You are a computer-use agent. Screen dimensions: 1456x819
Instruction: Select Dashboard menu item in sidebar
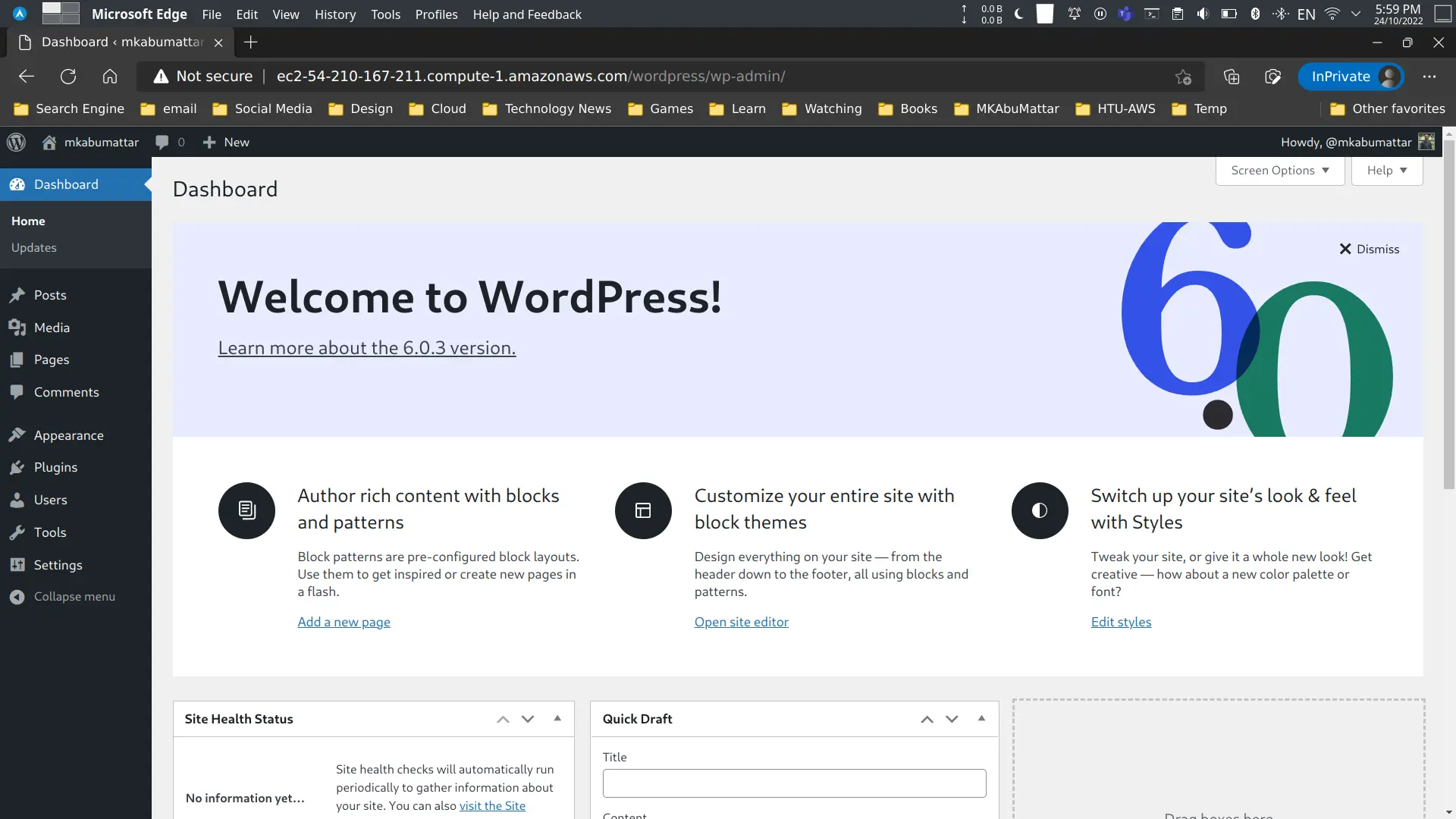(x=66, y=184)
